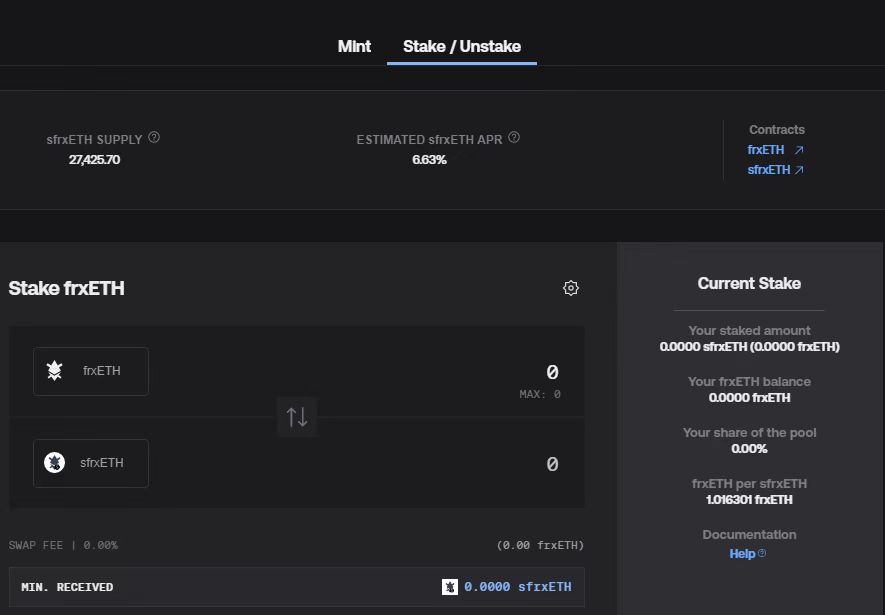Image resolution: width=885 pixels, height=615 pixels.
Task: Open the sfrxETH token selector
Action: 91,463
